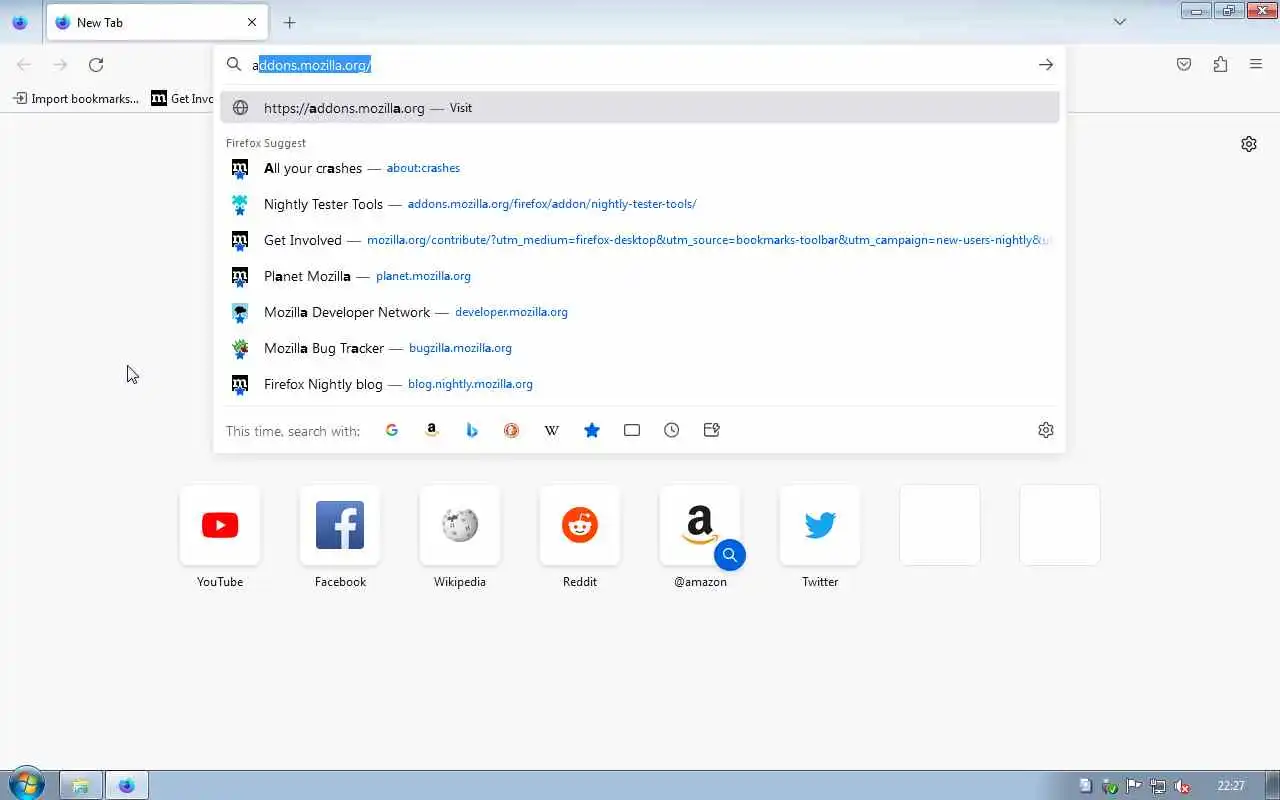Open Save to Pocket button

coord(1184,65)
